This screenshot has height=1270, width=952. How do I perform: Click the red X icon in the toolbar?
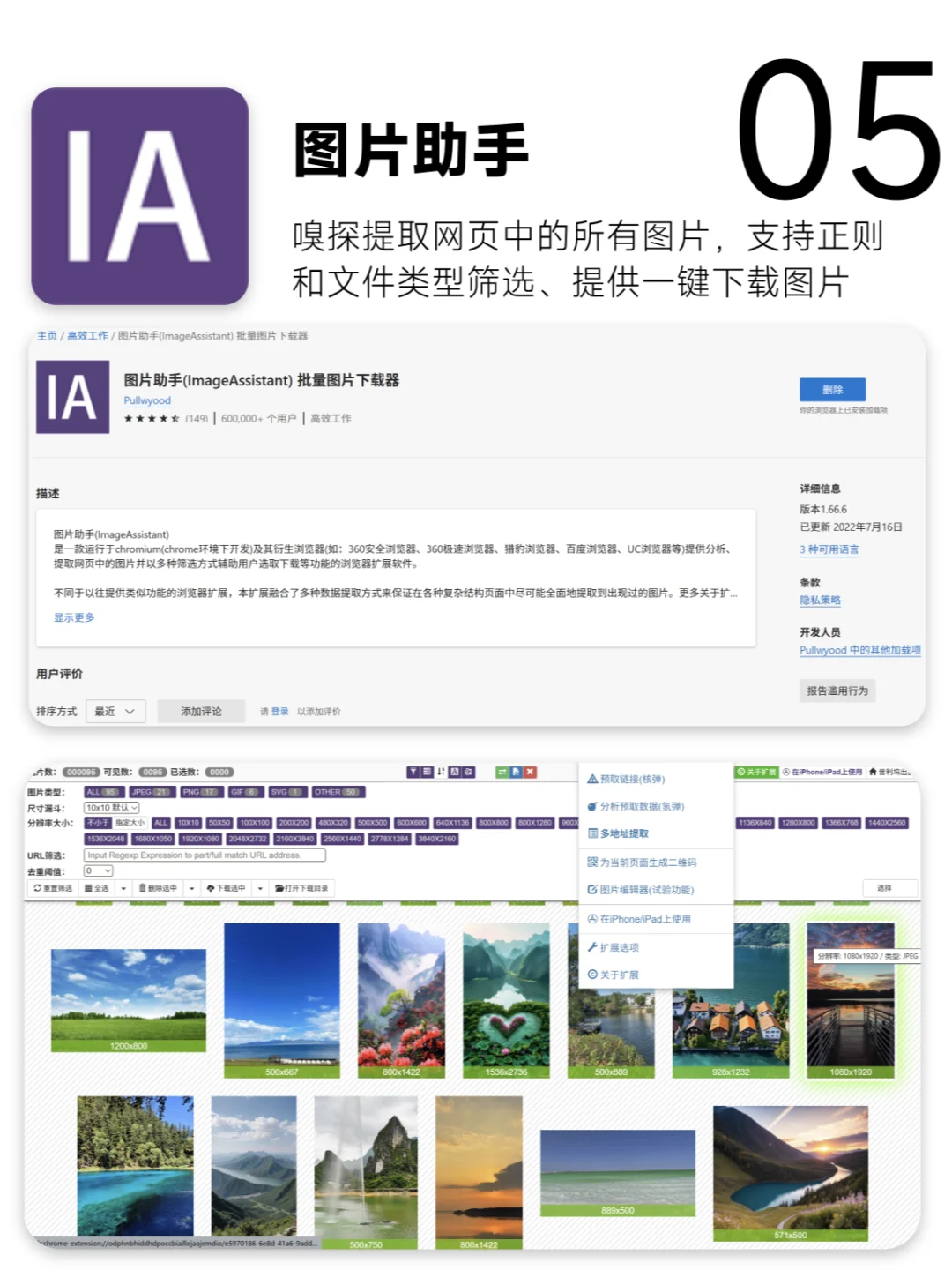[x=530, y=772]
